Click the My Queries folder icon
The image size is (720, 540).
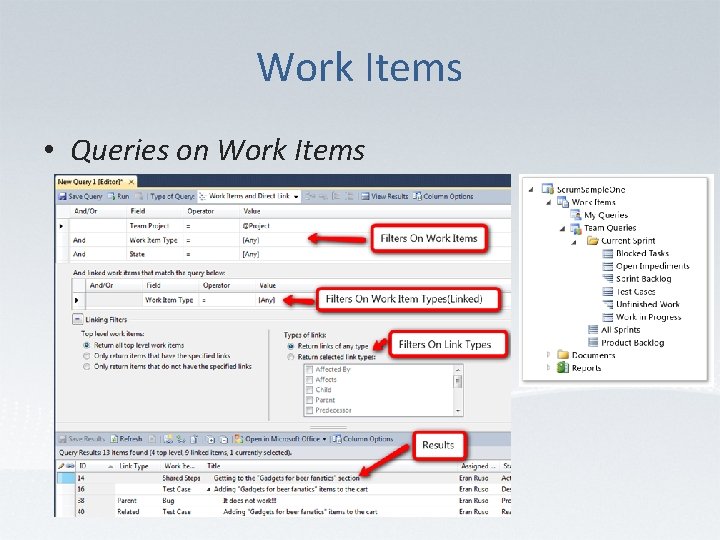tap(576, 214)
